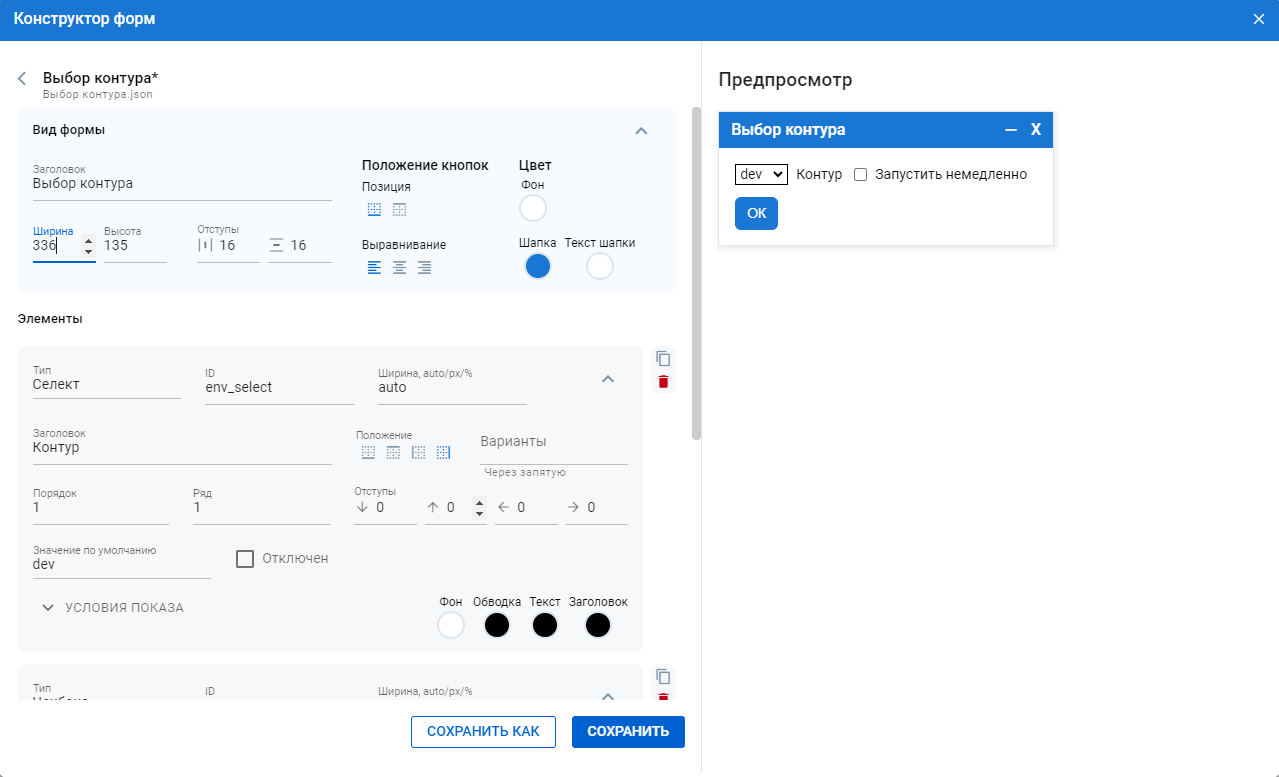This screenshot has height=777, width=1279.
Task: Expand УСЛОВИЯ ПОКАЗА section
Action: click(x=112, y=607)
